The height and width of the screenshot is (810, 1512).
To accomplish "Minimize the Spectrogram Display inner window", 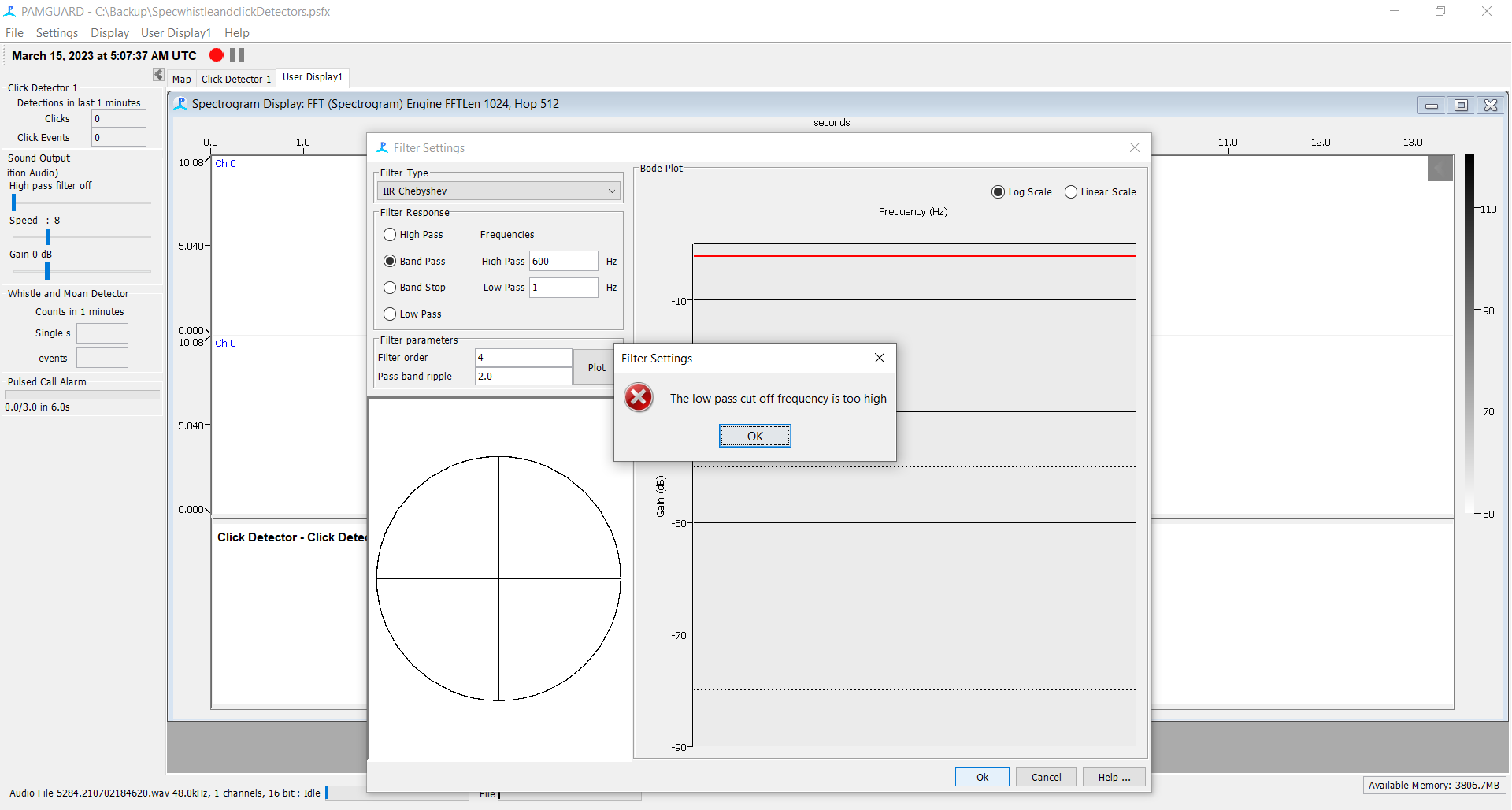I will coord(1432,106).
